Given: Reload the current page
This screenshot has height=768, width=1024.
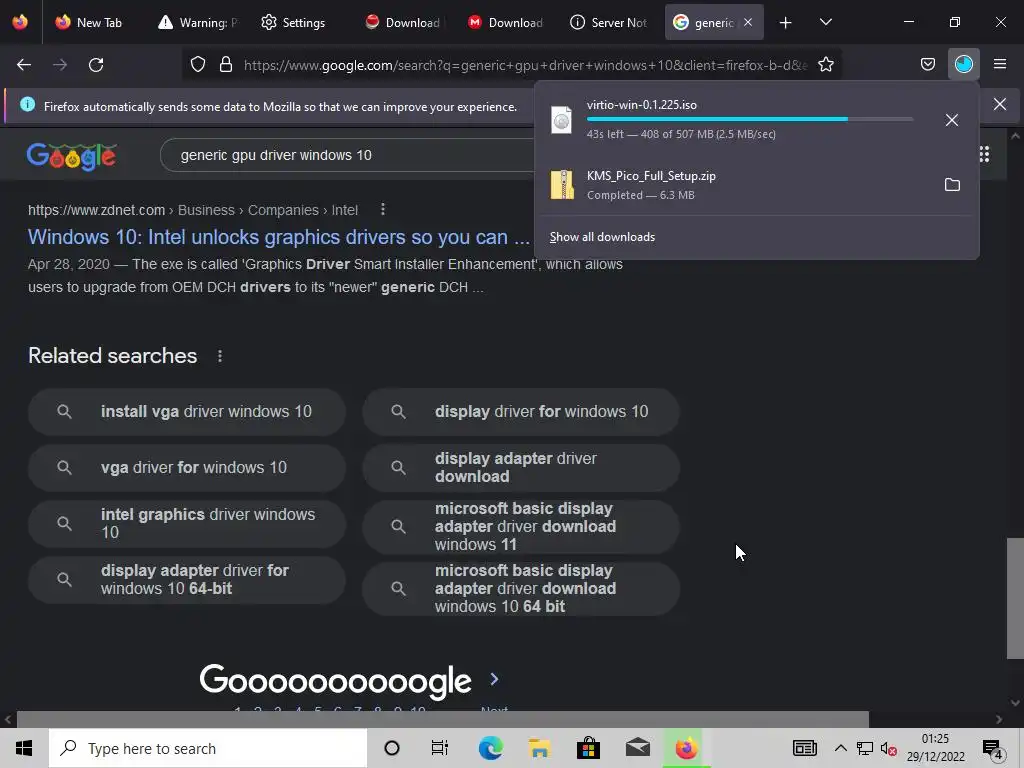Looking at the screenshot, I should point(96,65).
